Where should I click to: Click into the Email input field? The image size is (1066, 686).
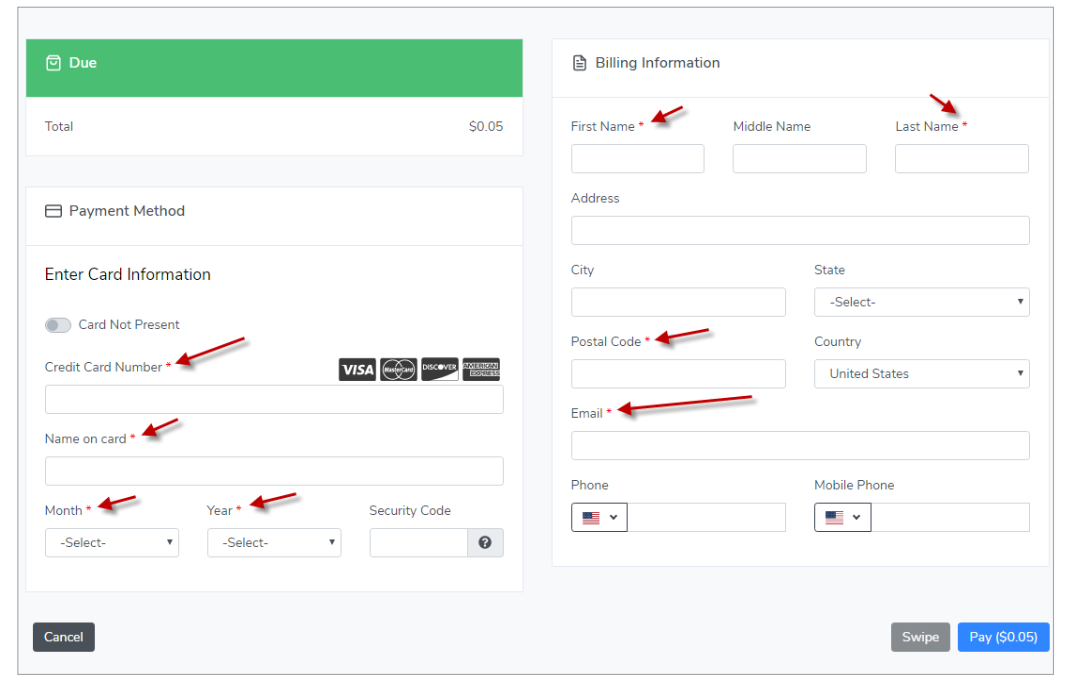800,446
